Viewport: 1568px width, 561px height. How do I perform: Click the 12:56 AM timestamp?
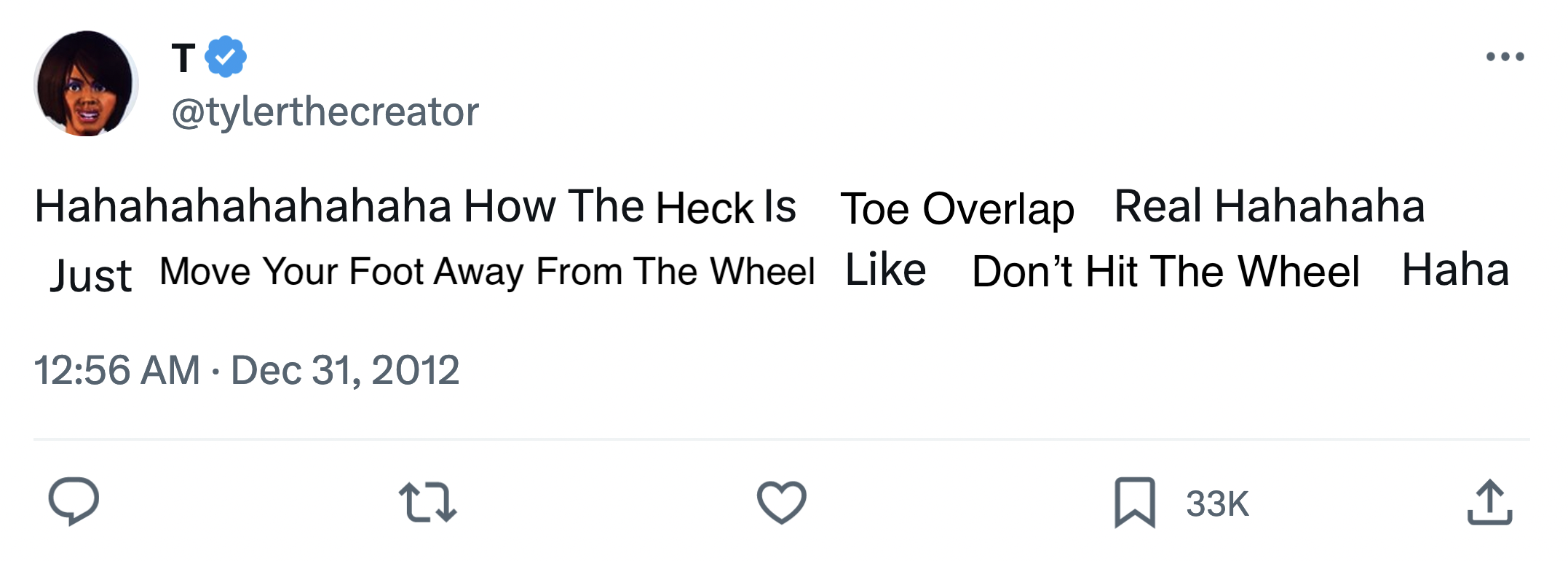click(117, 370)
